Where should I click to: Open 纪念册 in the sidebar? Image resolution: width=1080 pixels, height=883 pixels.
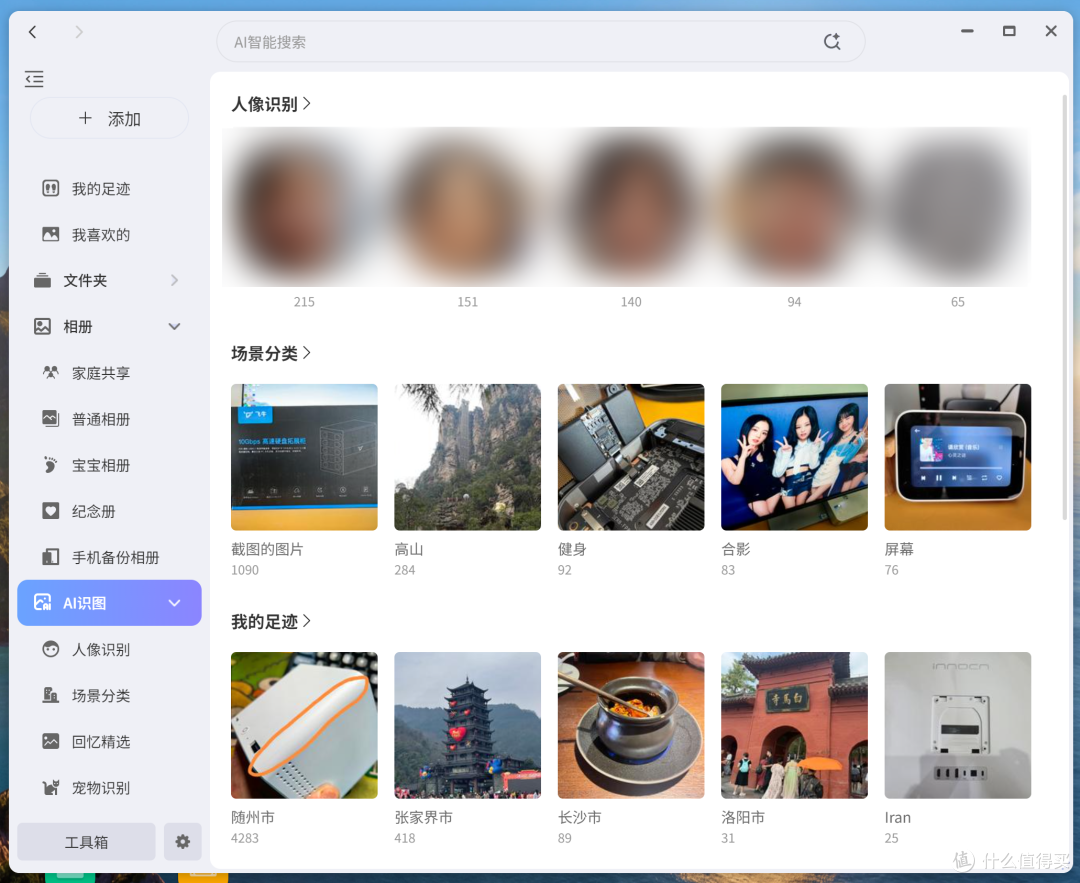click(x=109, y=511)
